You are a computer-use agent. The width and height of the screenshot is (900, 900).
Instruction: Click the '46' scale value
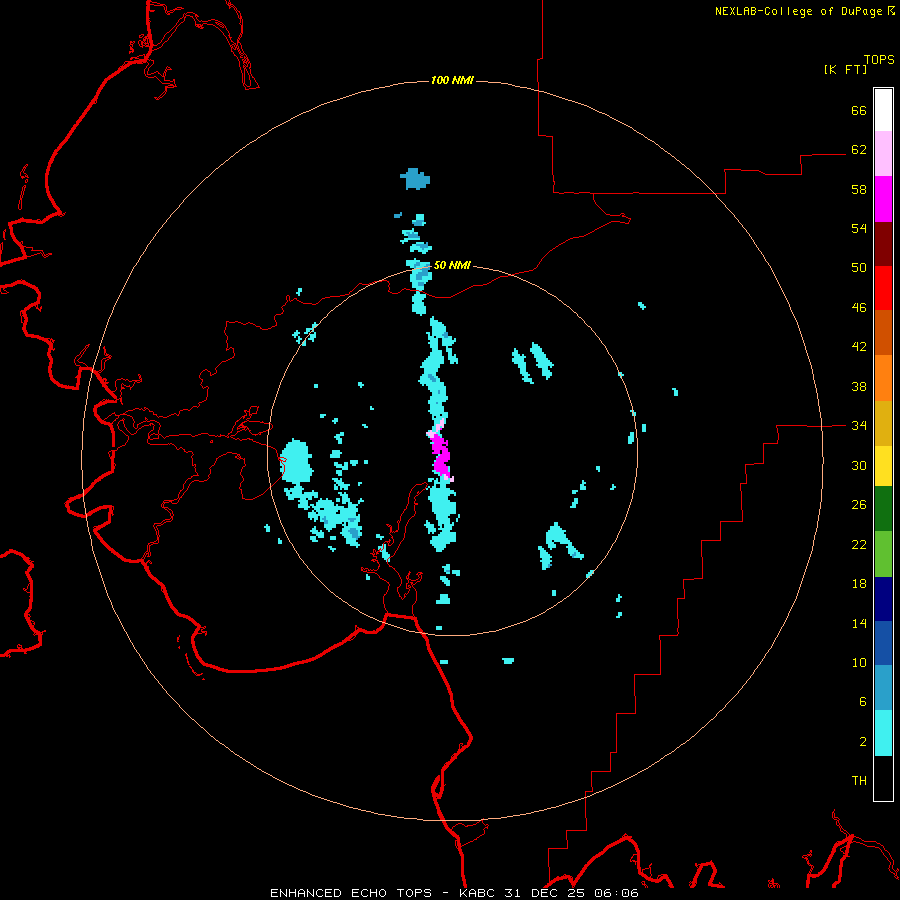[859, 307]
